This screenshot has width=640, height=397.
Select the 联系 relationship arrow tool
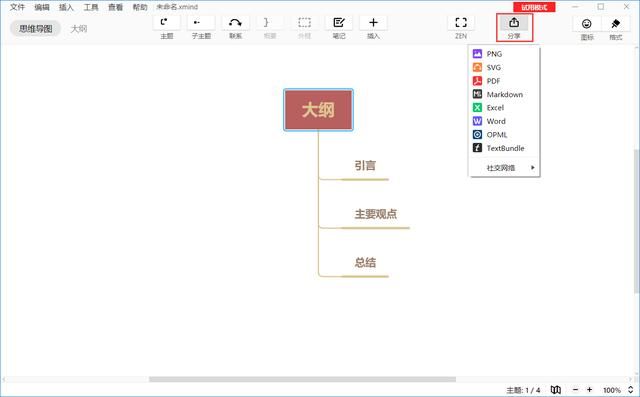tap(235, 23)
